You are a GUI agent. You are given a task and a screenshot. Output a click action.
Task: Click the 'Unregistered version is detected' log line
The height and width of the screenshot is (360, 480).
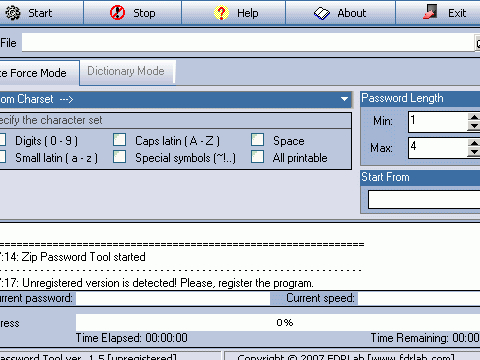coord(157,283)
